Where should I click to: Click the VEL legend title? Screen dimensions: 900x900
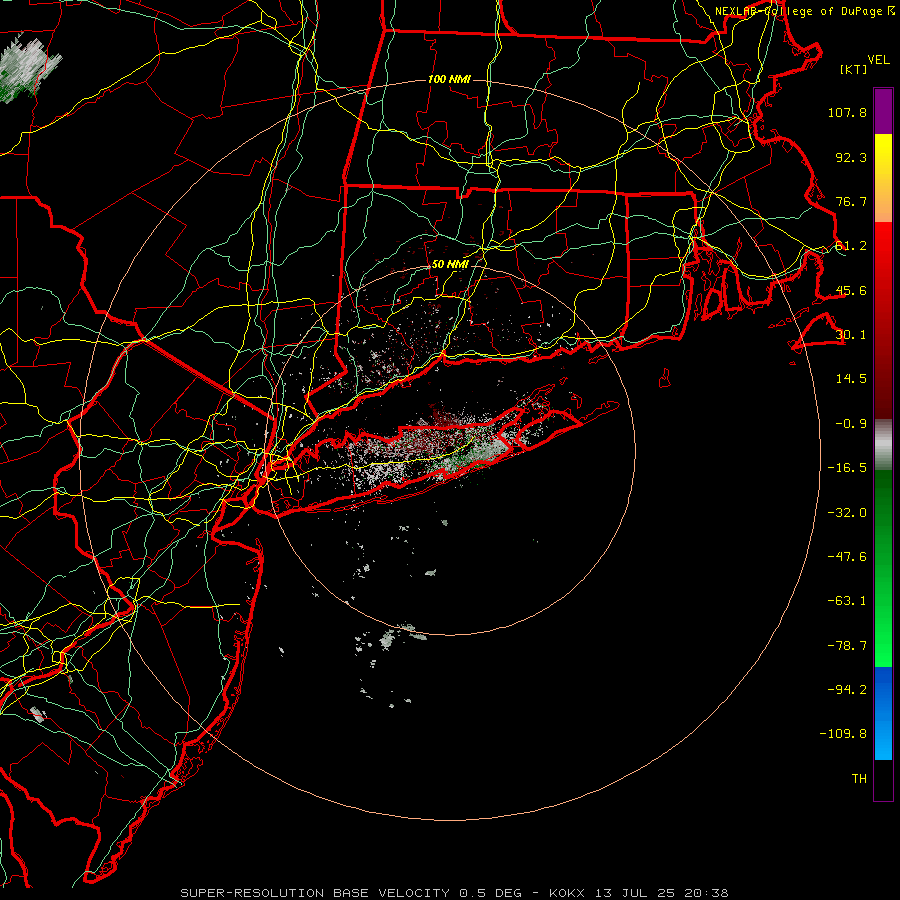coord(878,60)
